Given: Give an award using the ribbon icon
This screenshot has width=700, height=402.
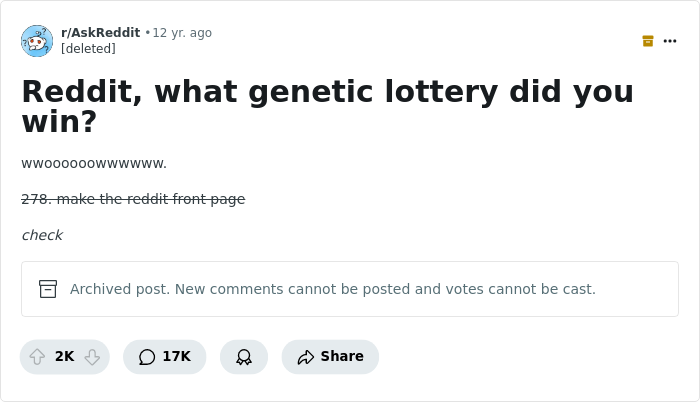Looking at the screenshot, I should 244,357.
